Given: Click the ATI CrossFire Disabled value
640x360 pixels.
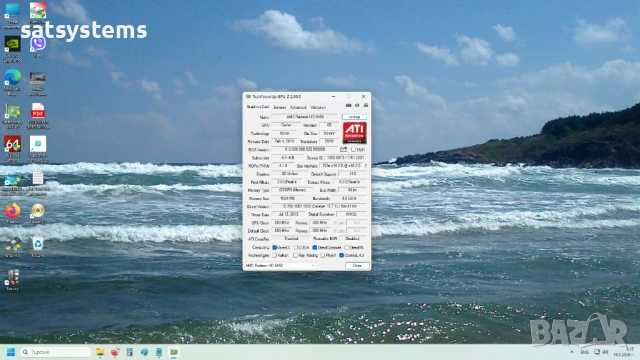Looking at the screenshot, I should (291, 239).
